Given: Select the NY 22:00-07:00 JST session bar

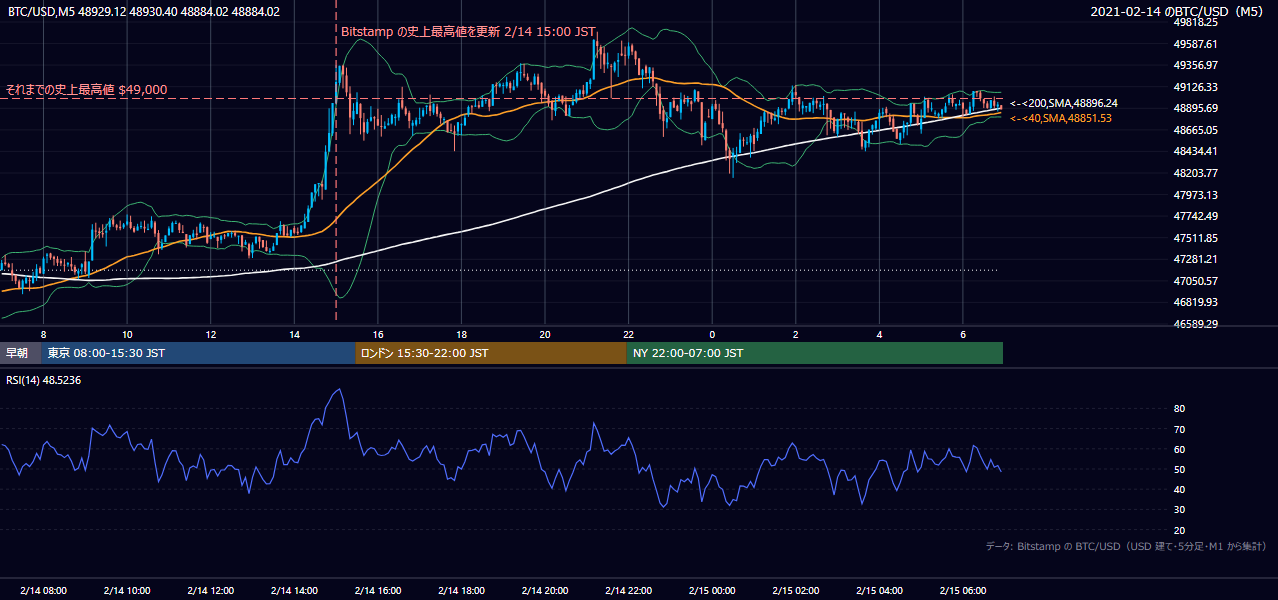Looking at the screenshot, I should pyautogui.click(x=814, y=353).
